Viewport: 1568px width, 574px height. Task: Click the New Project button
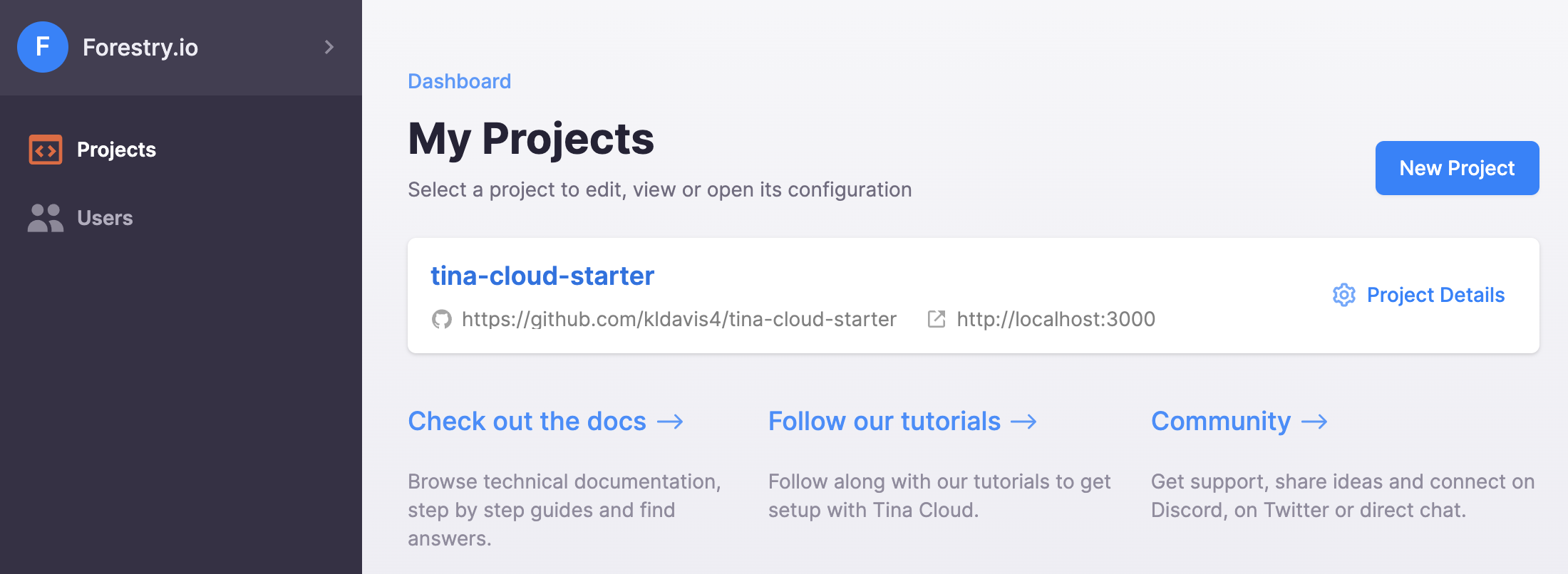click(1456, 168)
